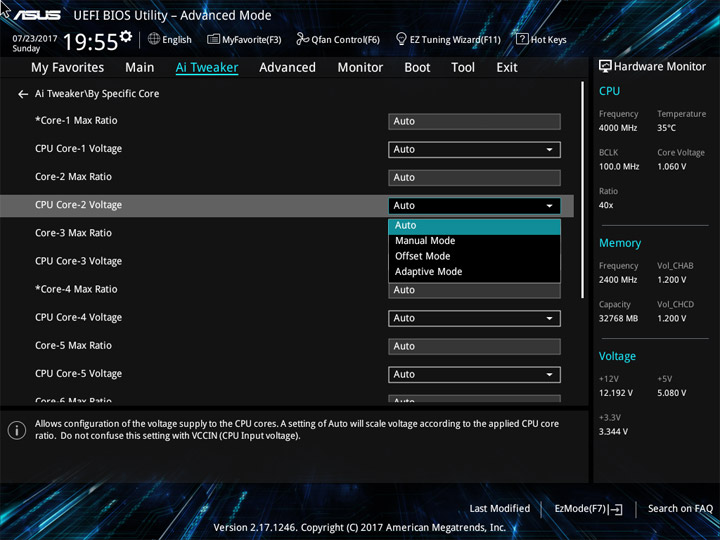Click the 5.080 V reading
Screen dimensions: 720x540
pyautogui.click(x=671, y=393)
